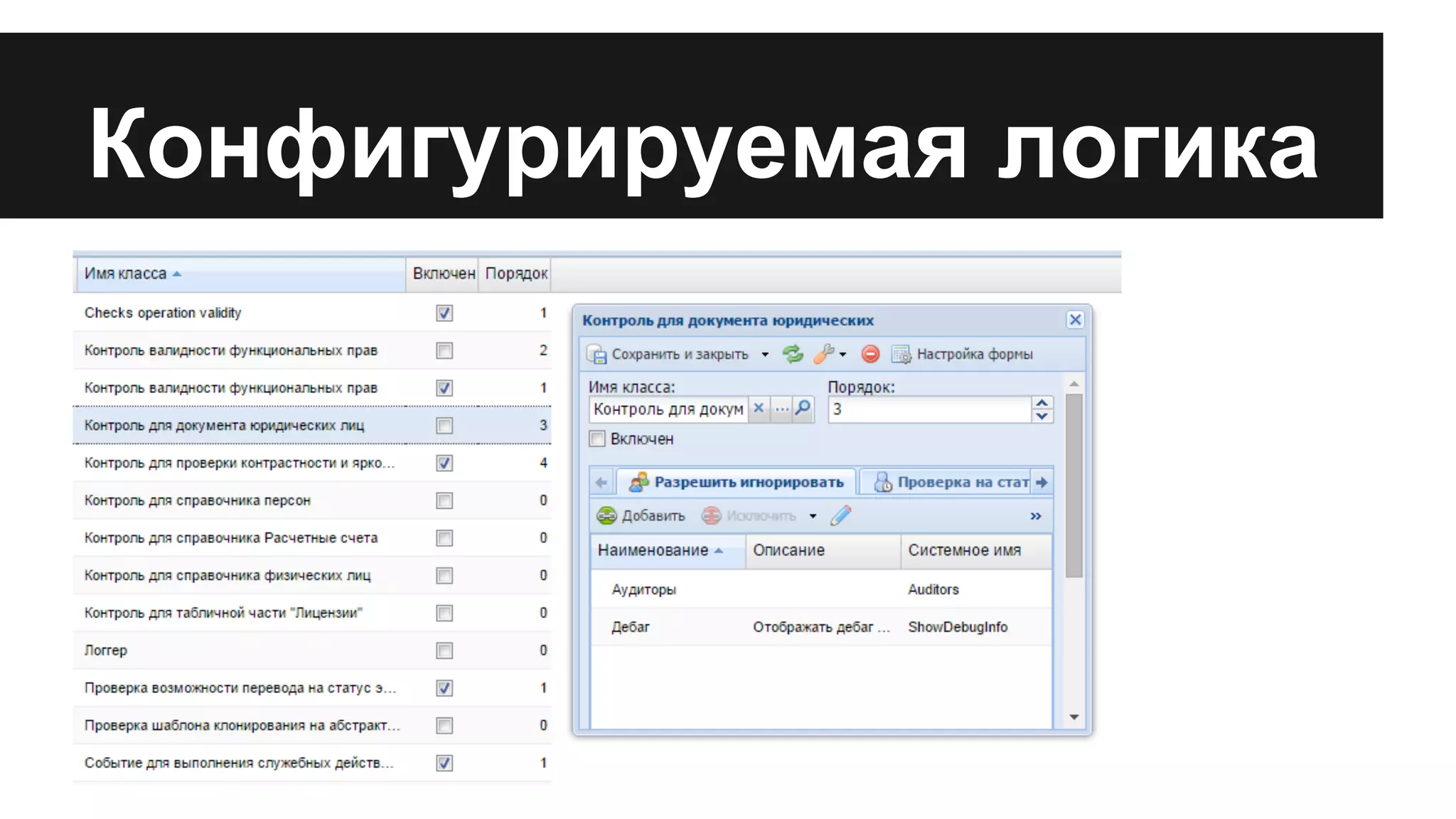Open Настройка формы form settings
This screenshot has width=1456, height=819.
click(962, 354)
